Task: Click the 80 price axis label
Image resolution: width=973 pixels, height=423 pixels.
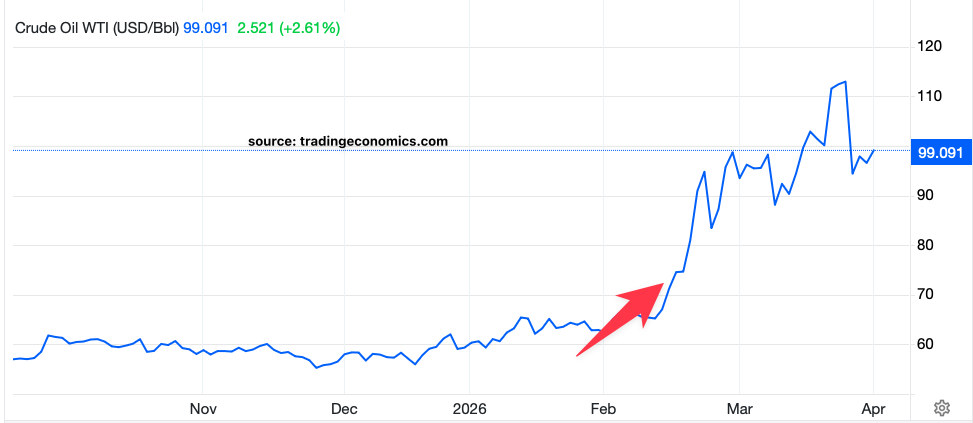Action: [x=927, y=245]
